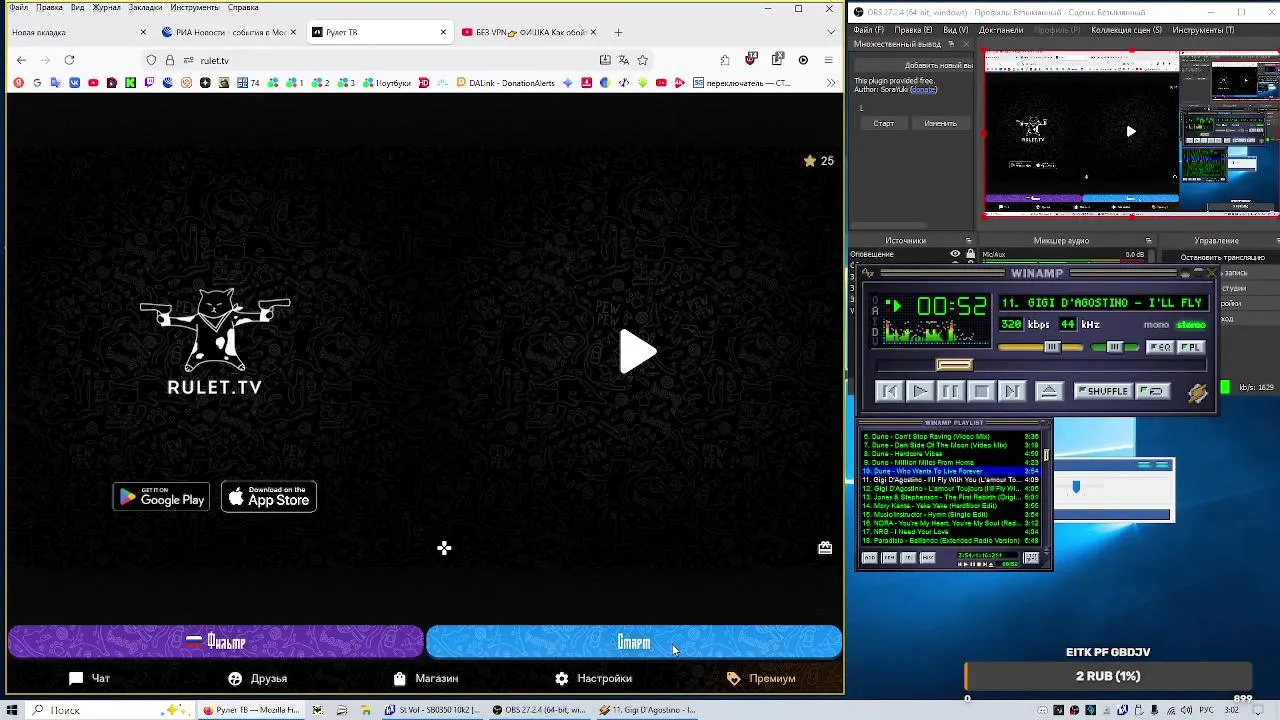Close the Рулет ТВ browser tab
Screen dimensions: 1280x720
coord(443,32)
